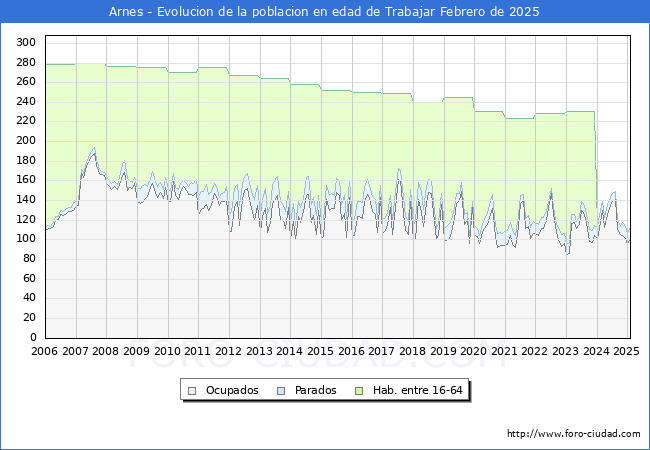The image size is (650, 450).
Task: Click the 80 y-axis value
Action: [x=29, y=259]
